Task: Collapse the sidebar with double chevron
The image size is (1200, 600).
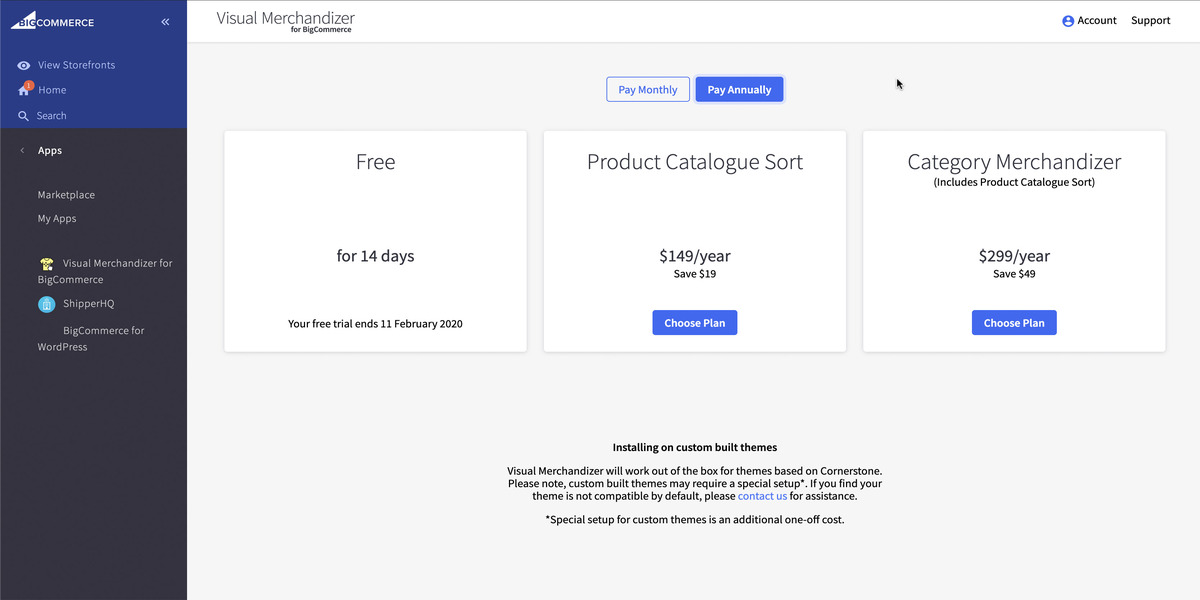Action: pos(165,21)
